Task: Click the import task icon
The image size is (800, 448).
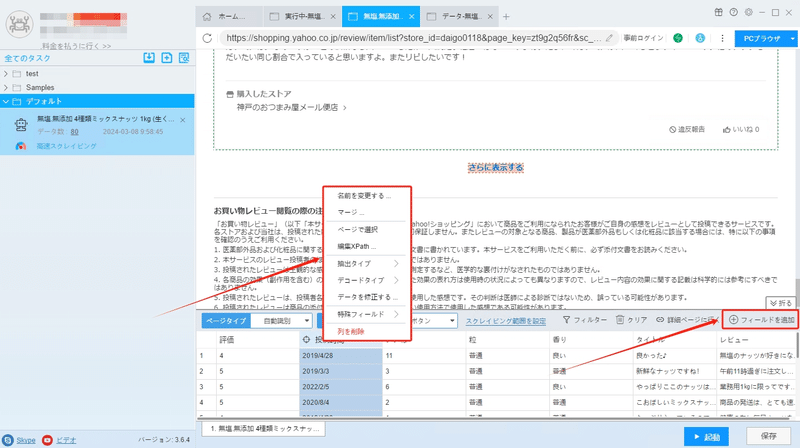Action: [x=149, y=58]
